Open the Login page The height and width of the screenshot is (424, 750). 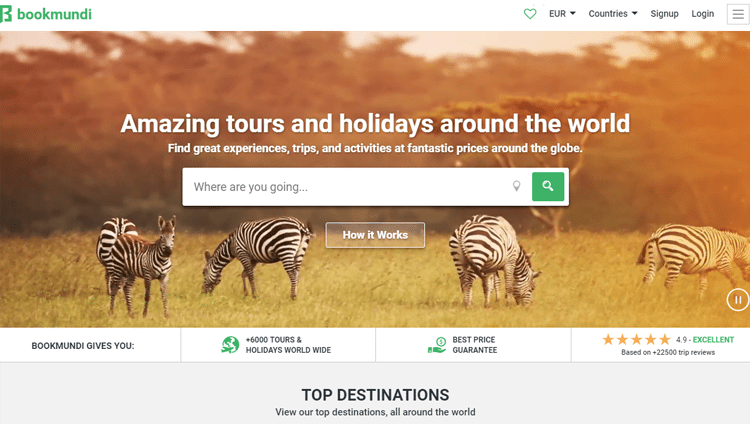[x=703, y=14]
